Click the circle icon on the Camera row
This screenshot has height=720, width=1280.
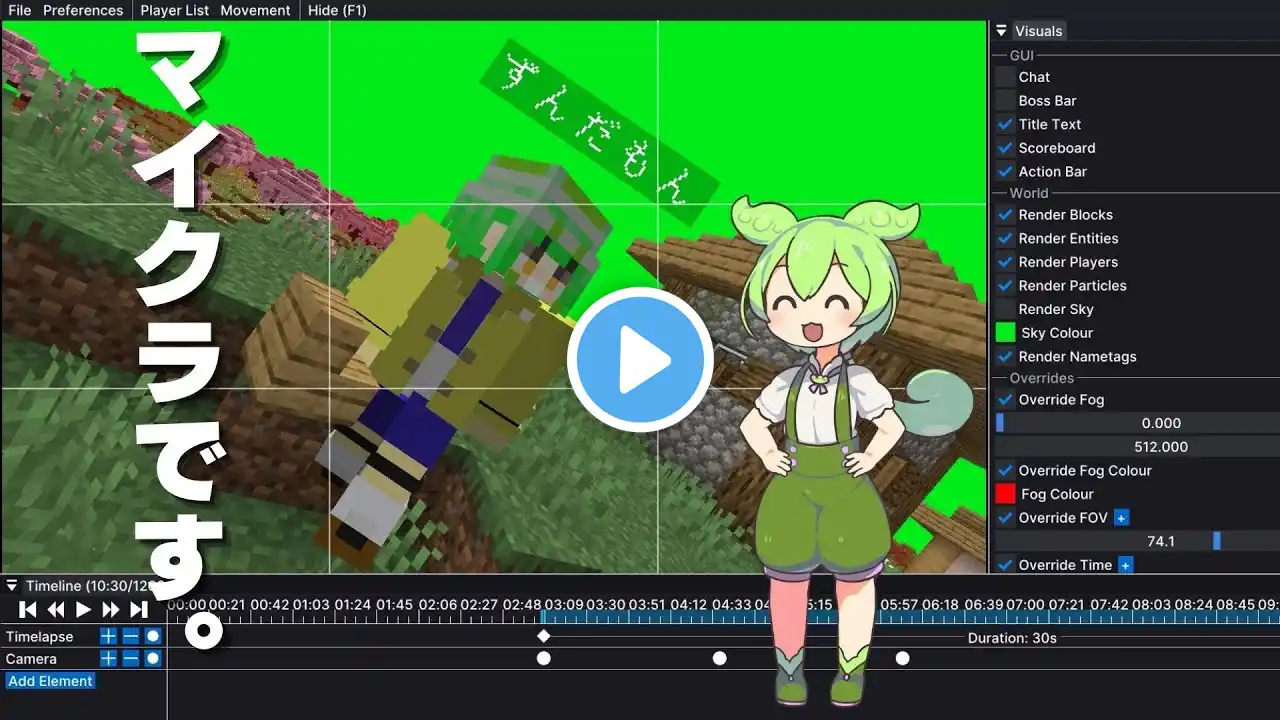(x=153, y=658)
